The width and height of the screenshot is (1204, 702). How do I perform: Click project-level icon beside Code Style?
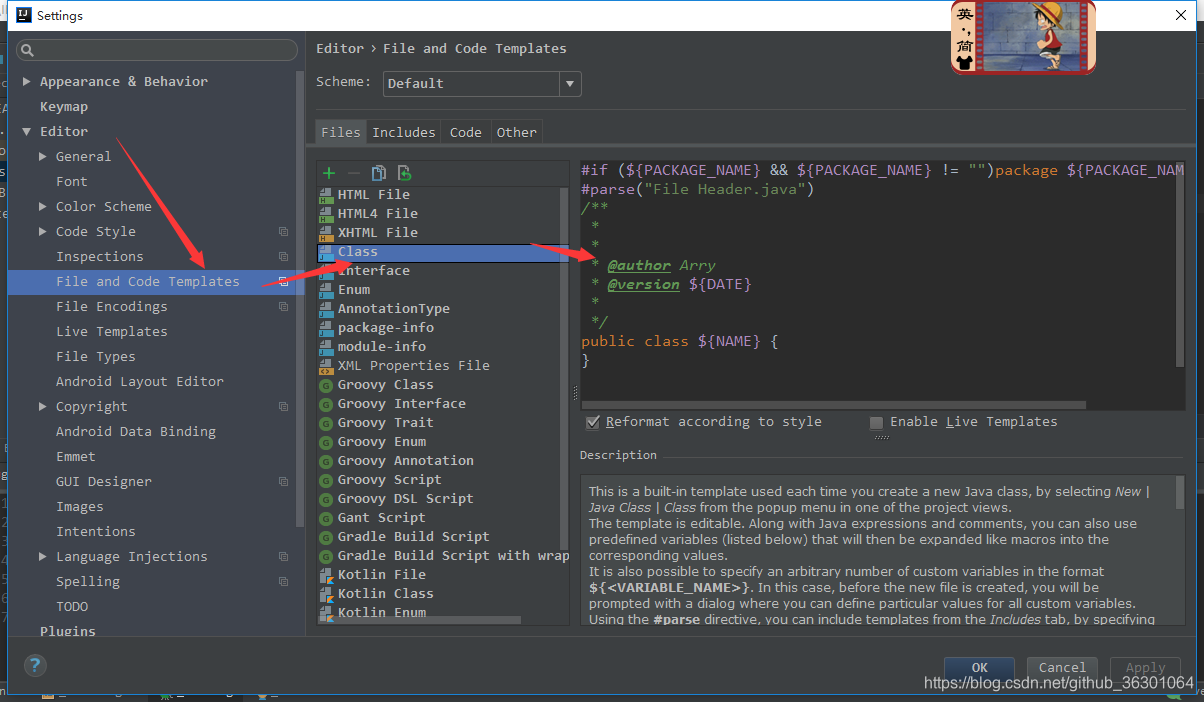click(x=283, y=232)
